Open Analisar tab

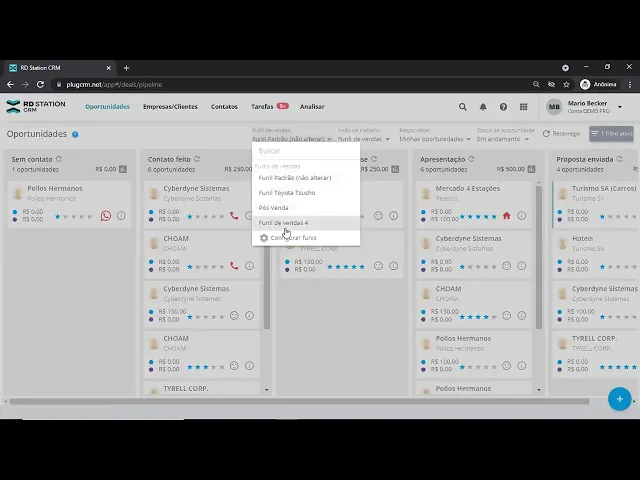pyautogui.click(x=312, y=107)
